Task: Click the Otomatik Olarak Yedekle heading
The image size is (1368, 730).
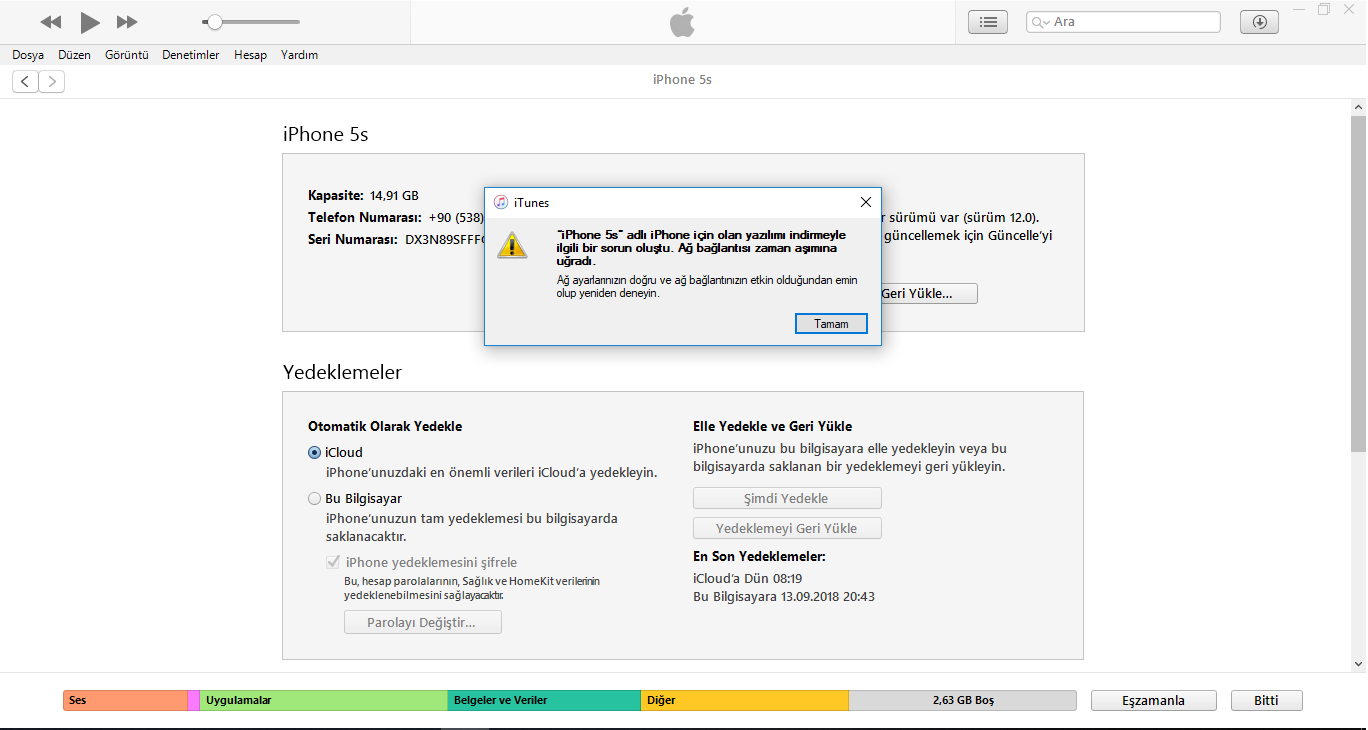Action: (x=385, y=427)
